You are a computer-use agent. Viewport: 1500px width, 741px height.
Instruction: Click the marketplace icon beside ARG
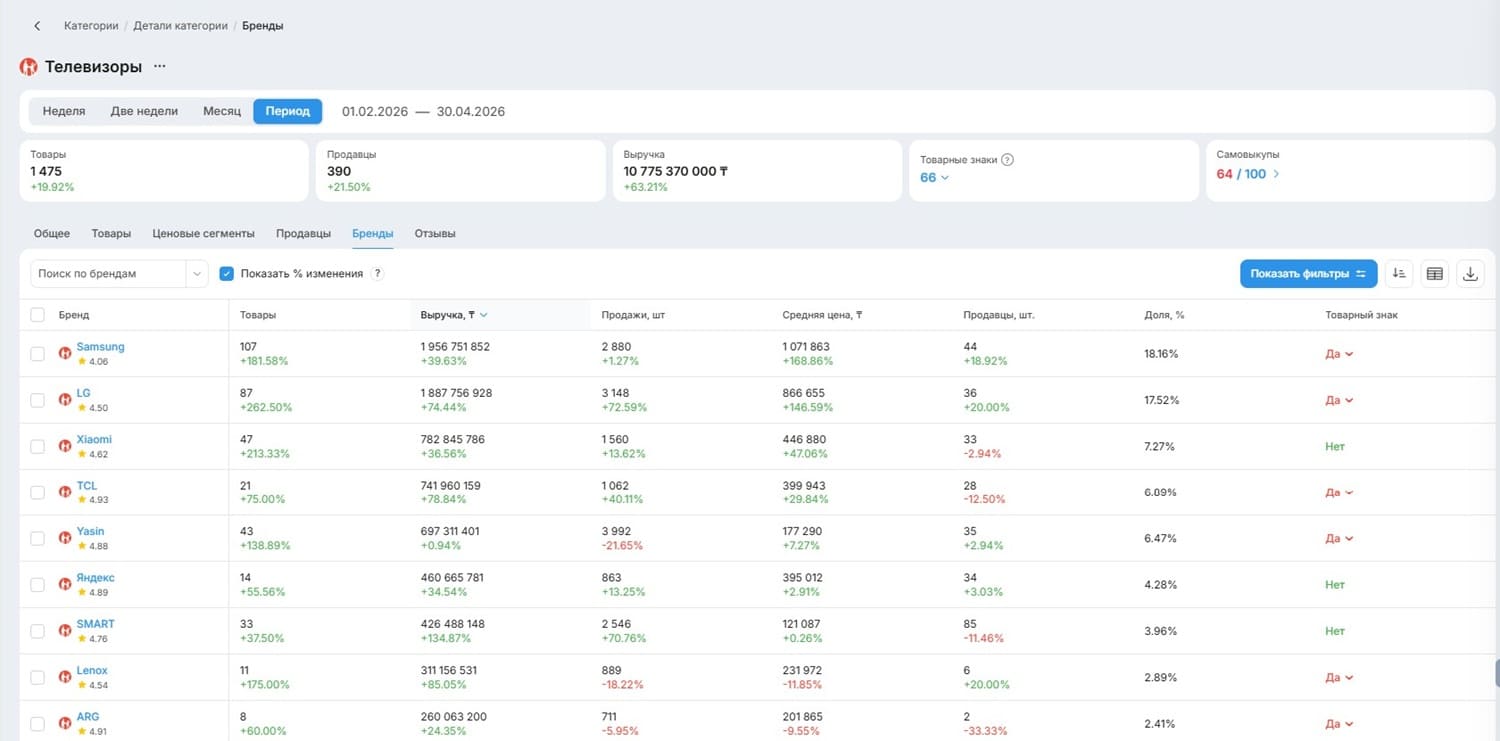pos(65,723)
